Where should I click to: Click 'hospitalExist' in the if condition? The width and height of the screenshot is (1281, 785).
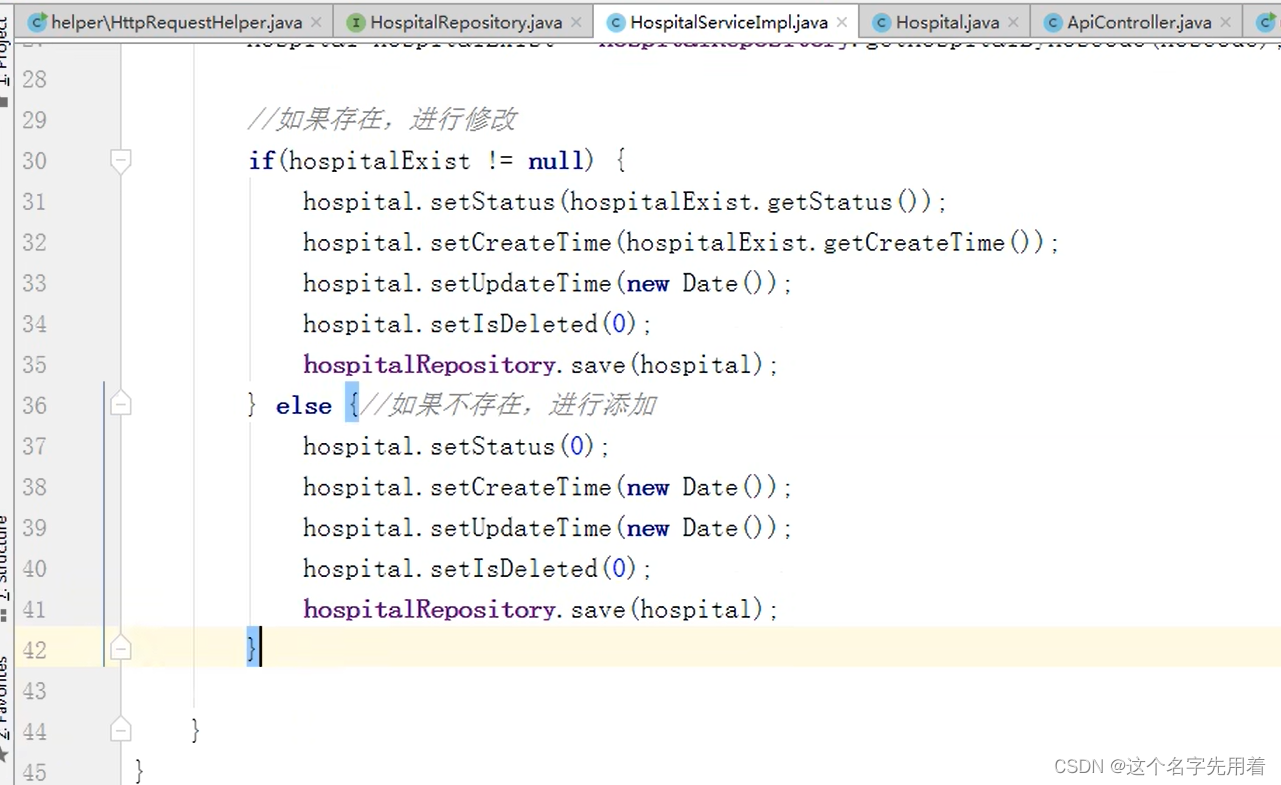pos(380,161)
